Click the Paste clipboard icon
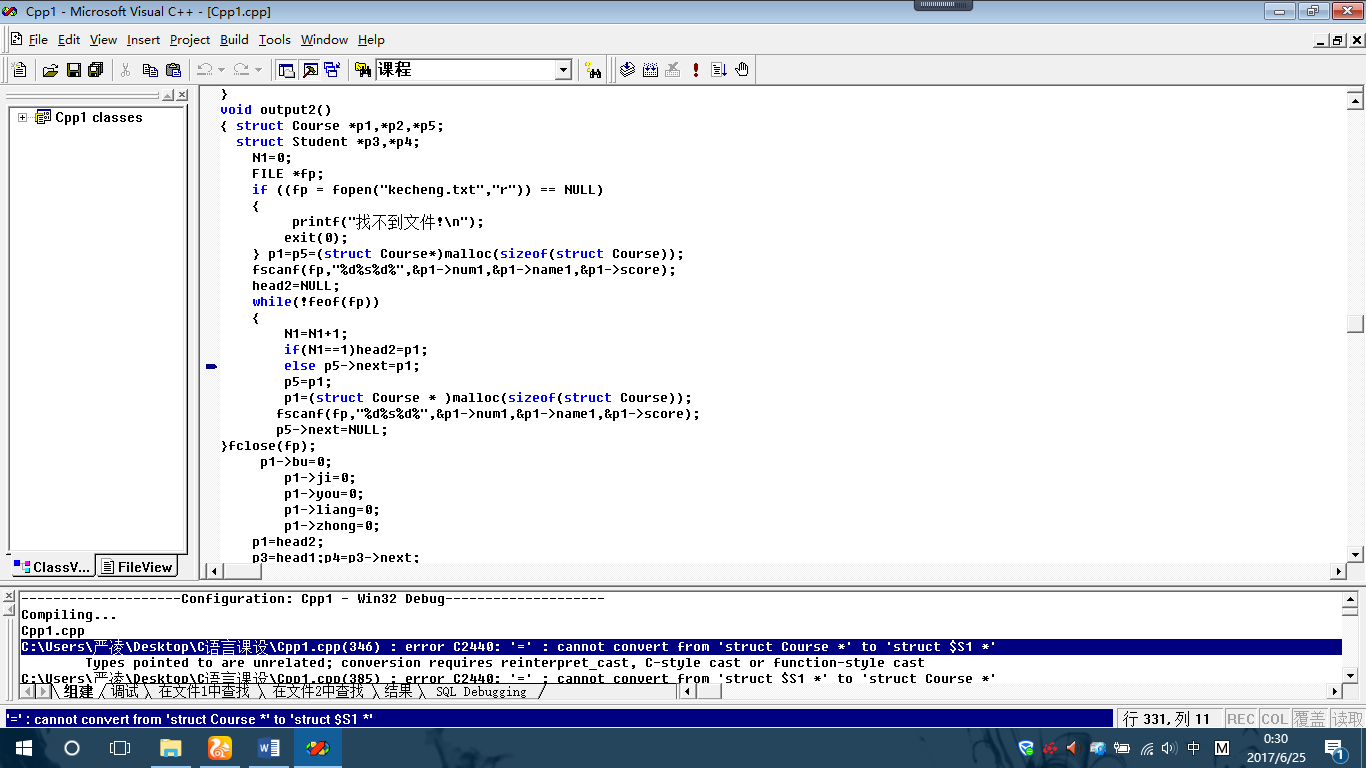 click(173, 70)
